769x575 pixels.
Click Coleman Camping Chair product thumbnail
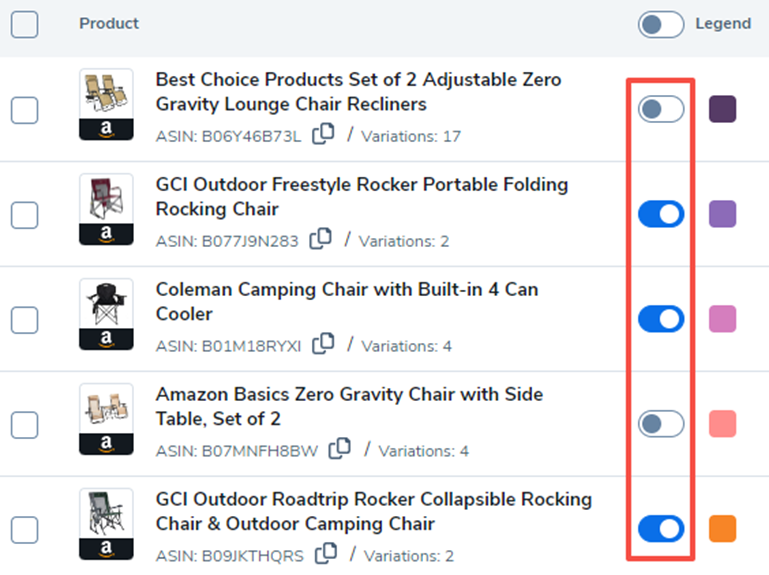pyautogui.click(x=106, y=314)
